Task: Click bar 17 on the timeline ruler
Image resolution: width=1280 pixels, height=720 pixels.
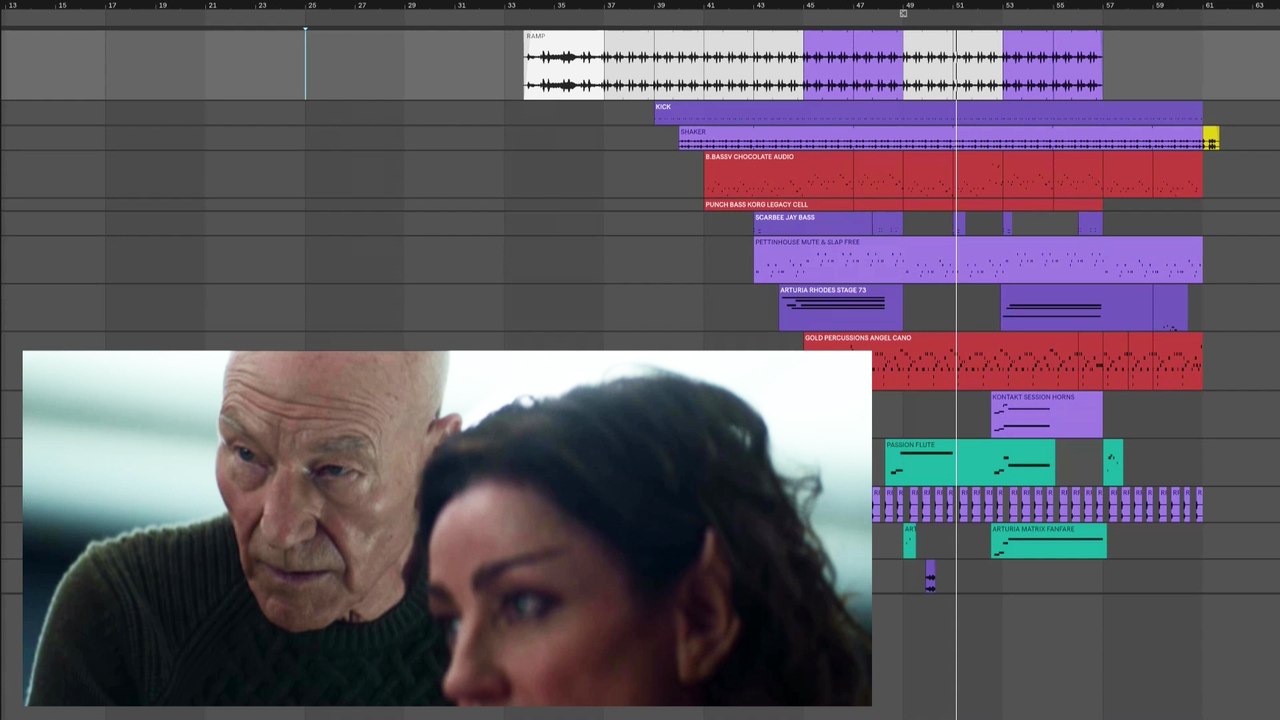Action: coord(112,6)
